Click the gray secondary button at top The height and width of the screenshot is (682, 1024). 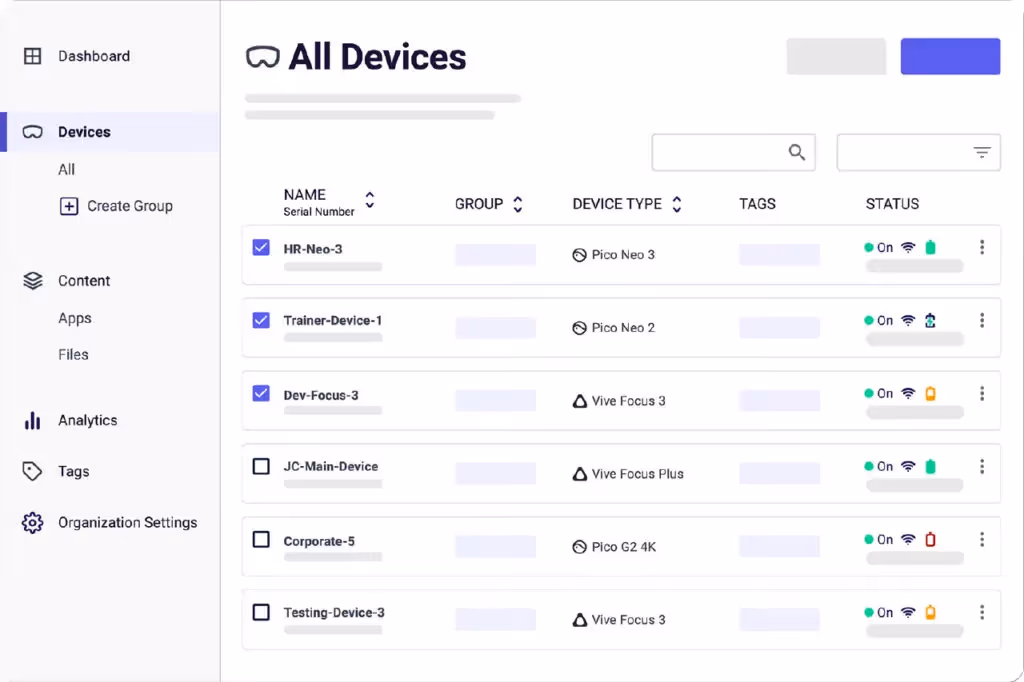tap(836, 56)
